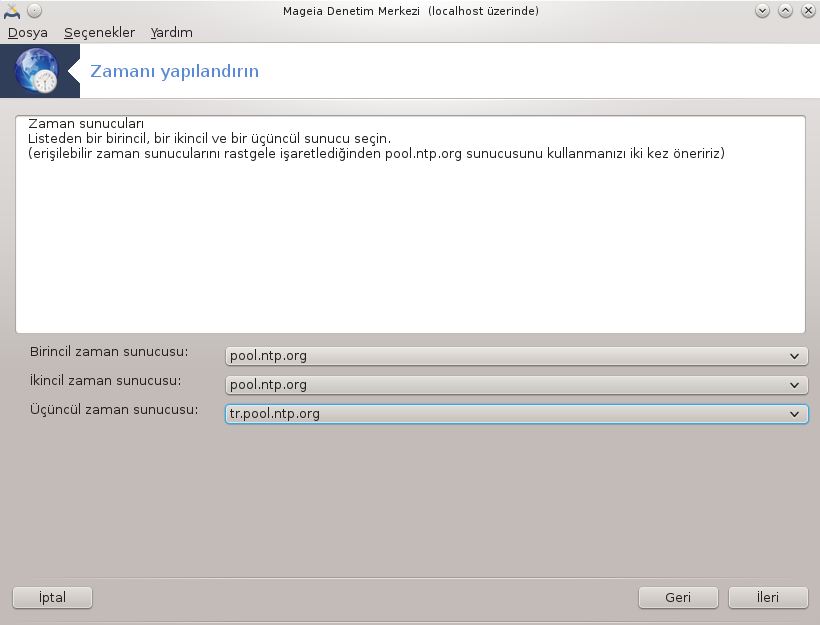Click the Üçüncül zaman sunucusu label

(114, 409)
